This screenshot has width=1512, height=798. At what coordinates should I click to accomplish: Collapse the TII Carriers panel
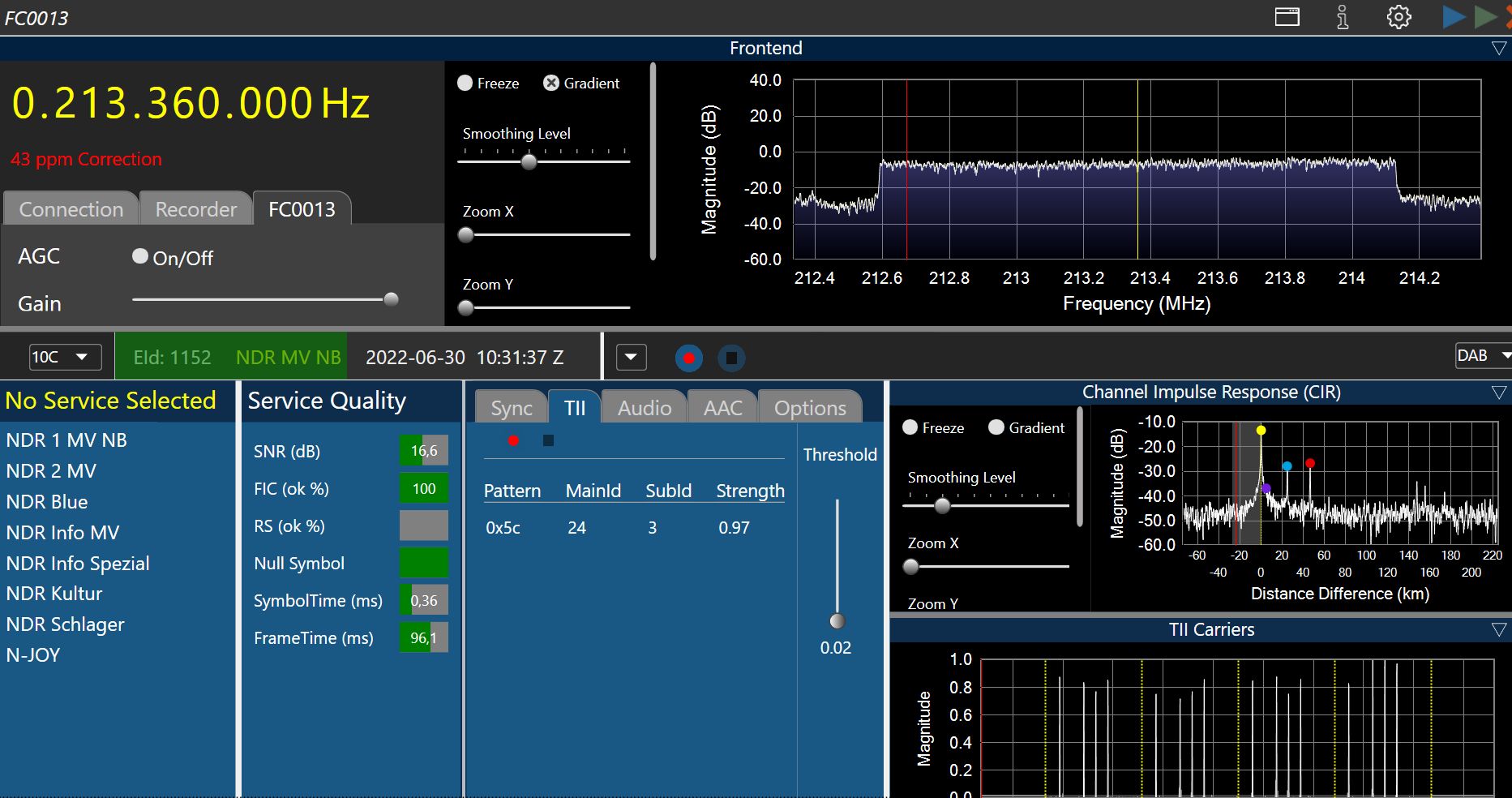point(1498,630)
